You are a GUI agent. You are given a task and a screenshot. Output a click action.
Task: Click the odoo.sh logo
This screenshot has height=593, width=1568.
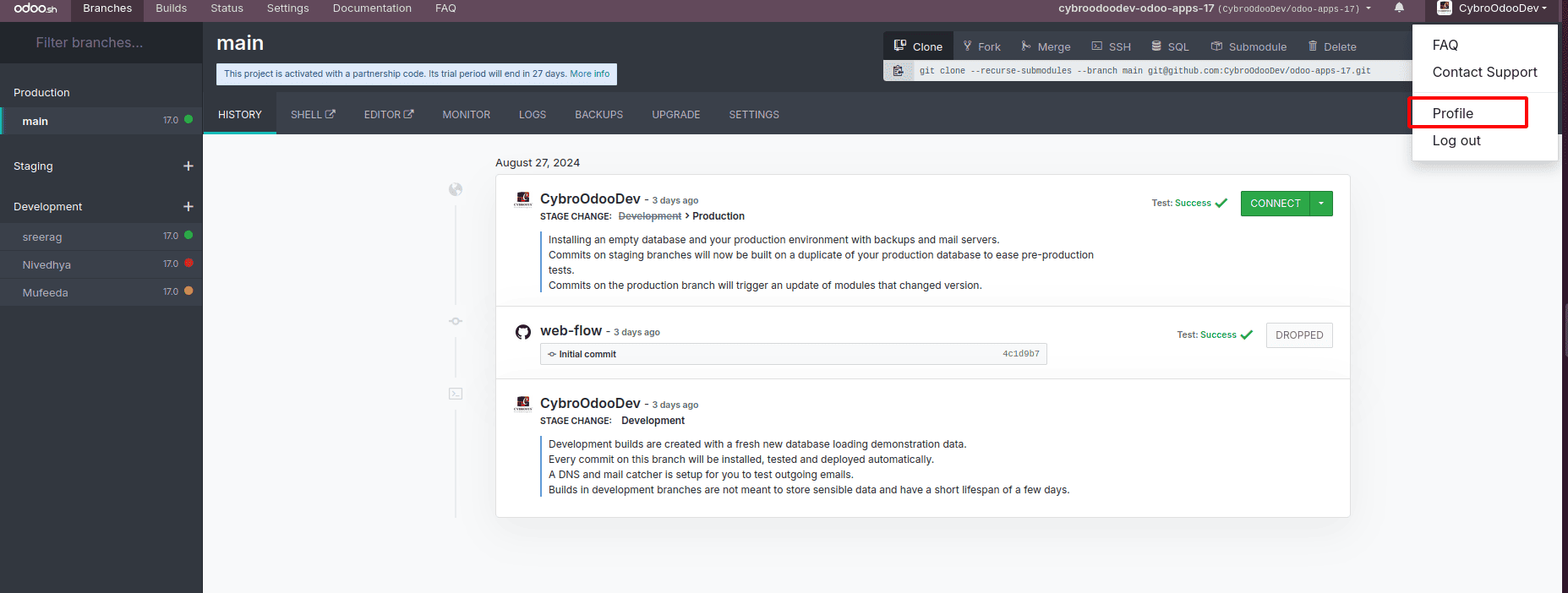coord(36,8)
